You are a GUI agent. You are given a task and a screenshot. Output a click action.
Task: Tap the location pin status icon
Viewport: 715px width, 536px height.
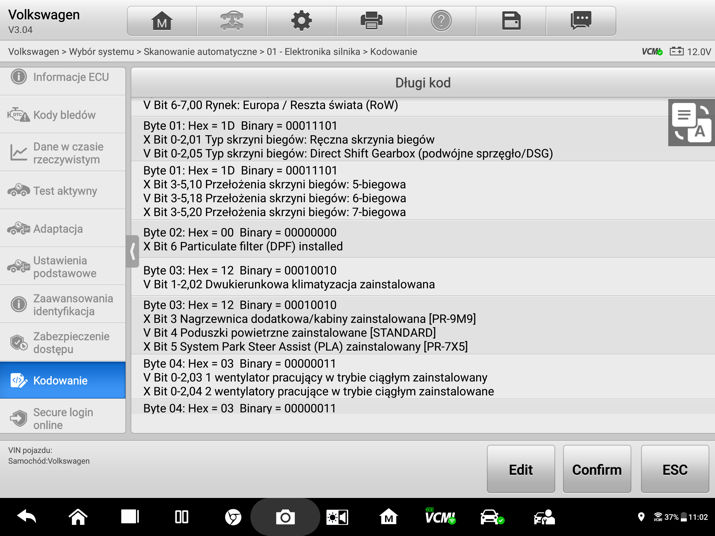[641, 517]
